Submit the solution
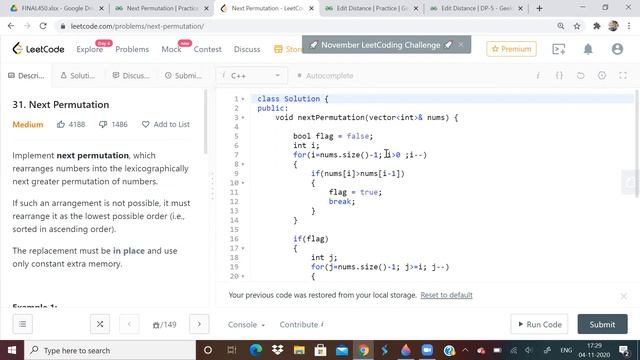Viewport: 640px width, 360px height. (x=602, y=324)
